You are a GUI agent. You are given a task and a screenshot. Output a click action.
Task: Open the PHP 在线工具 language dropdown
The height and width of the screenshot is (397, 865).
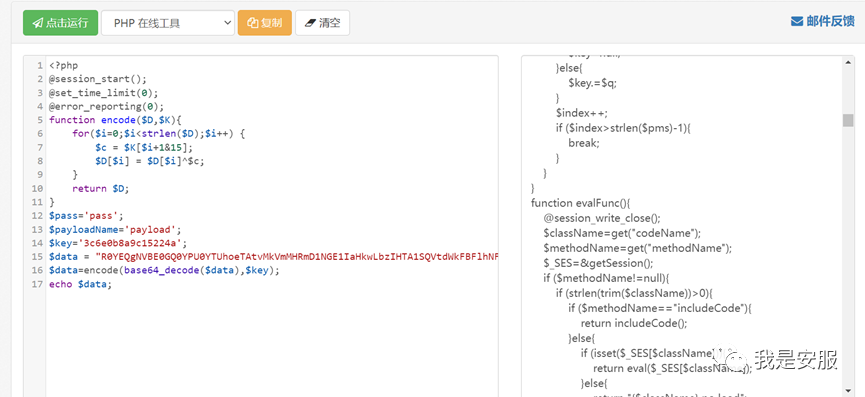[x=168, y=23]
